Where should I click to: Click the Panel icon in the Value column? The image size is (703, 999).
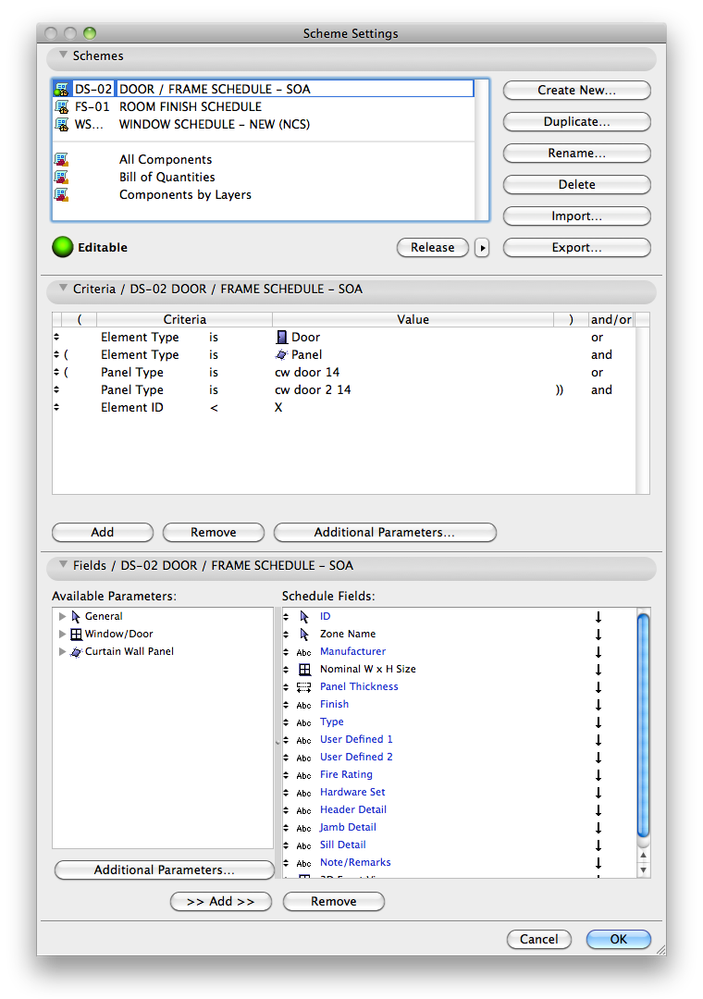tap(282, 355)
